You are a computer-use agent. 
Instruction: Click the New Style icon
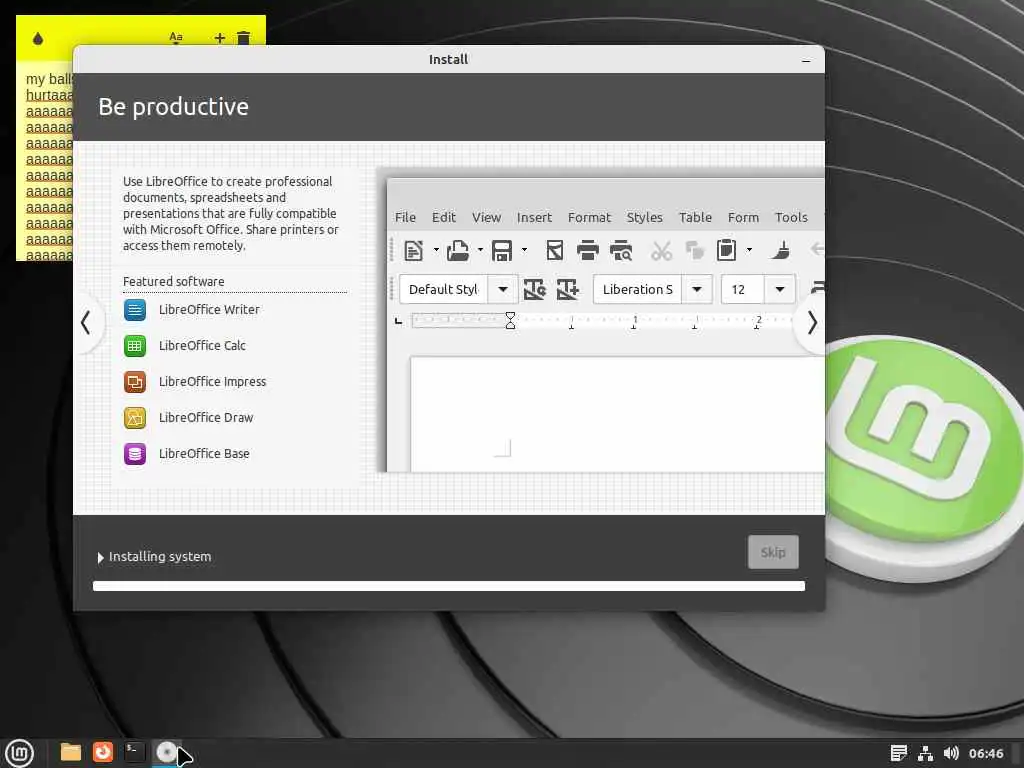tap(568, 289)
